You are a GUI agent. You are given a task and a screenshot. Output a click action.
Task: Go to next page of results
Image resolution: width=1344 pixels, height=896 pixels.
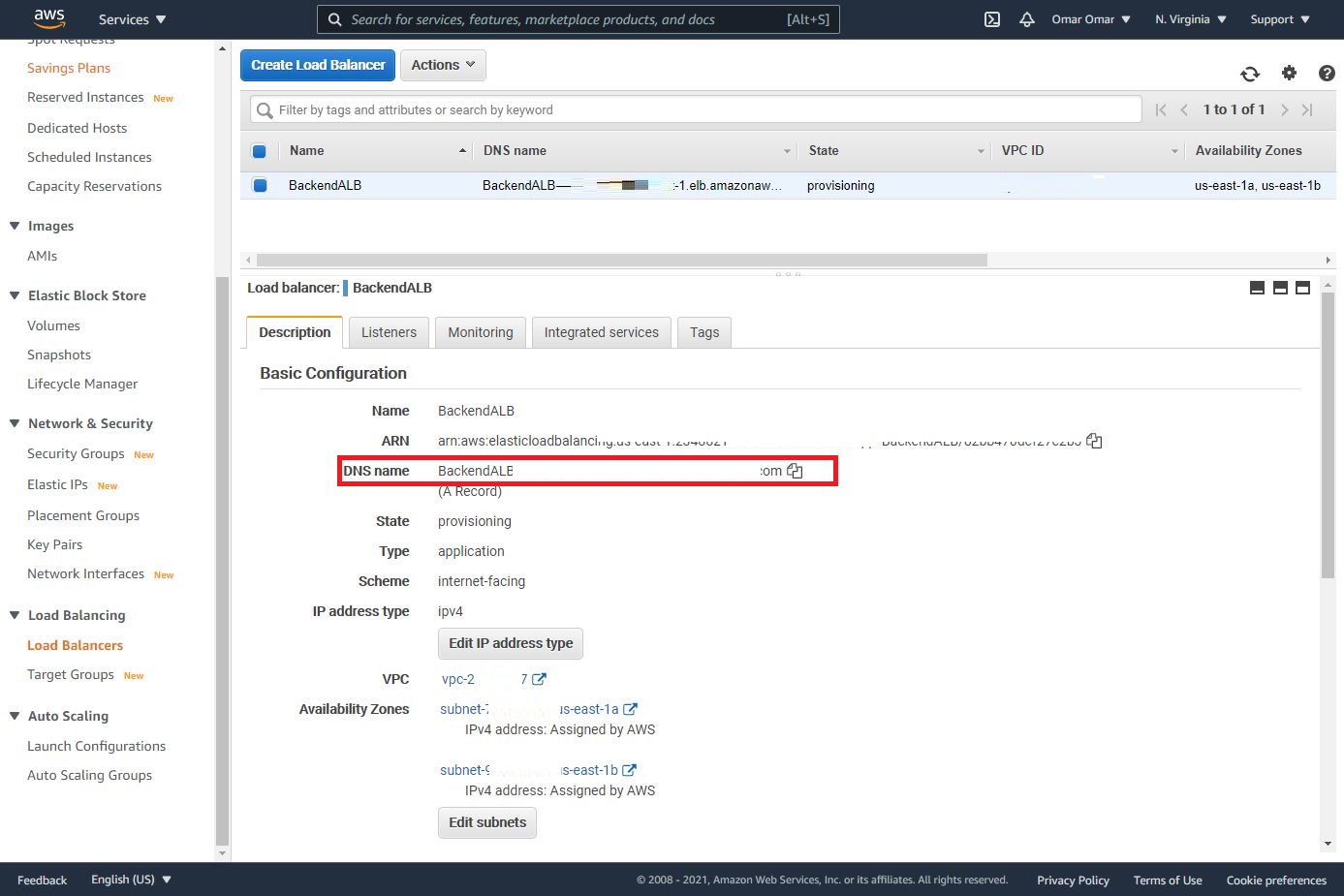[x=1284, y=109]
